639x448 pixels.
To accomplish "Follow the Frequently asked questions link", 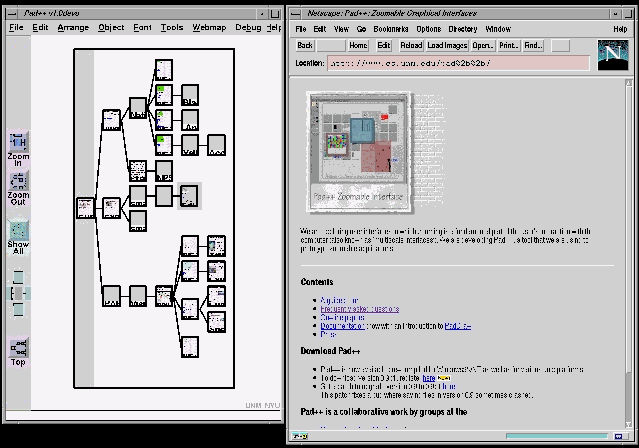I will coord(360,309).
